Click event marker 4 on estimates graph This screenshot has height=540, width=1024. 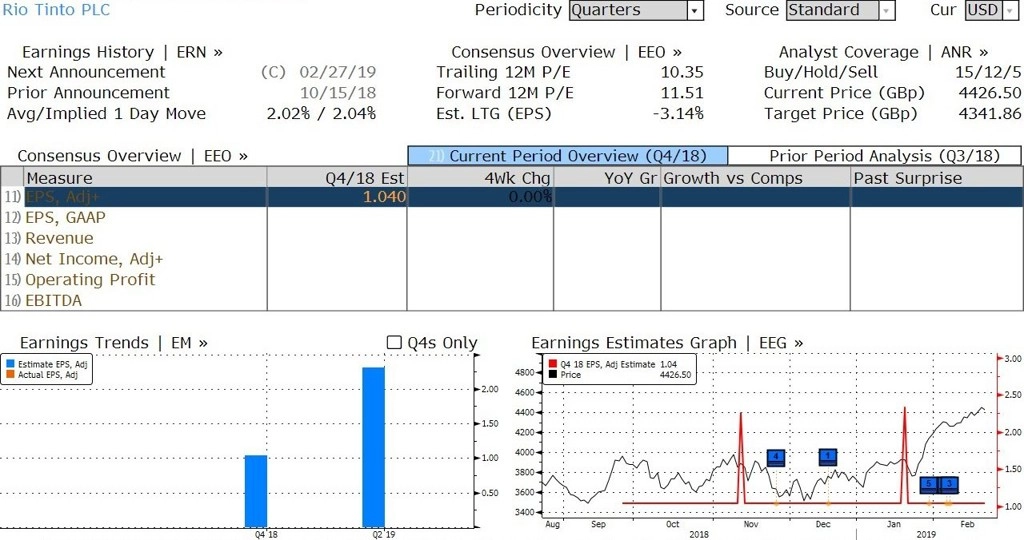(775, 457)
